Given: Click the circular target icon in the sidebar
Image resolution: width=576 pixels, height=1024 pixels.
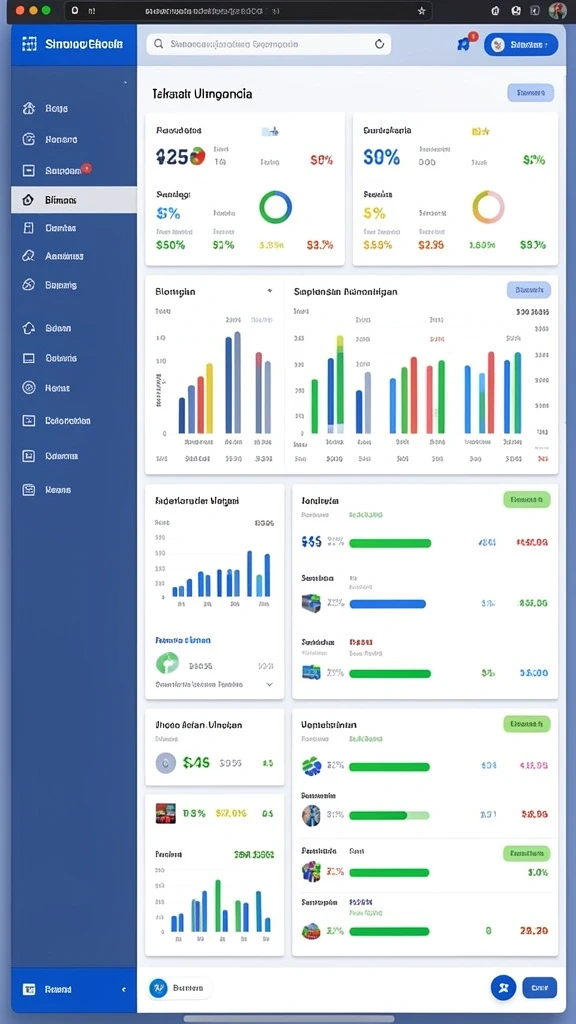Looking at the screenshot, I should pyautogui.click(x=28, y=388).
